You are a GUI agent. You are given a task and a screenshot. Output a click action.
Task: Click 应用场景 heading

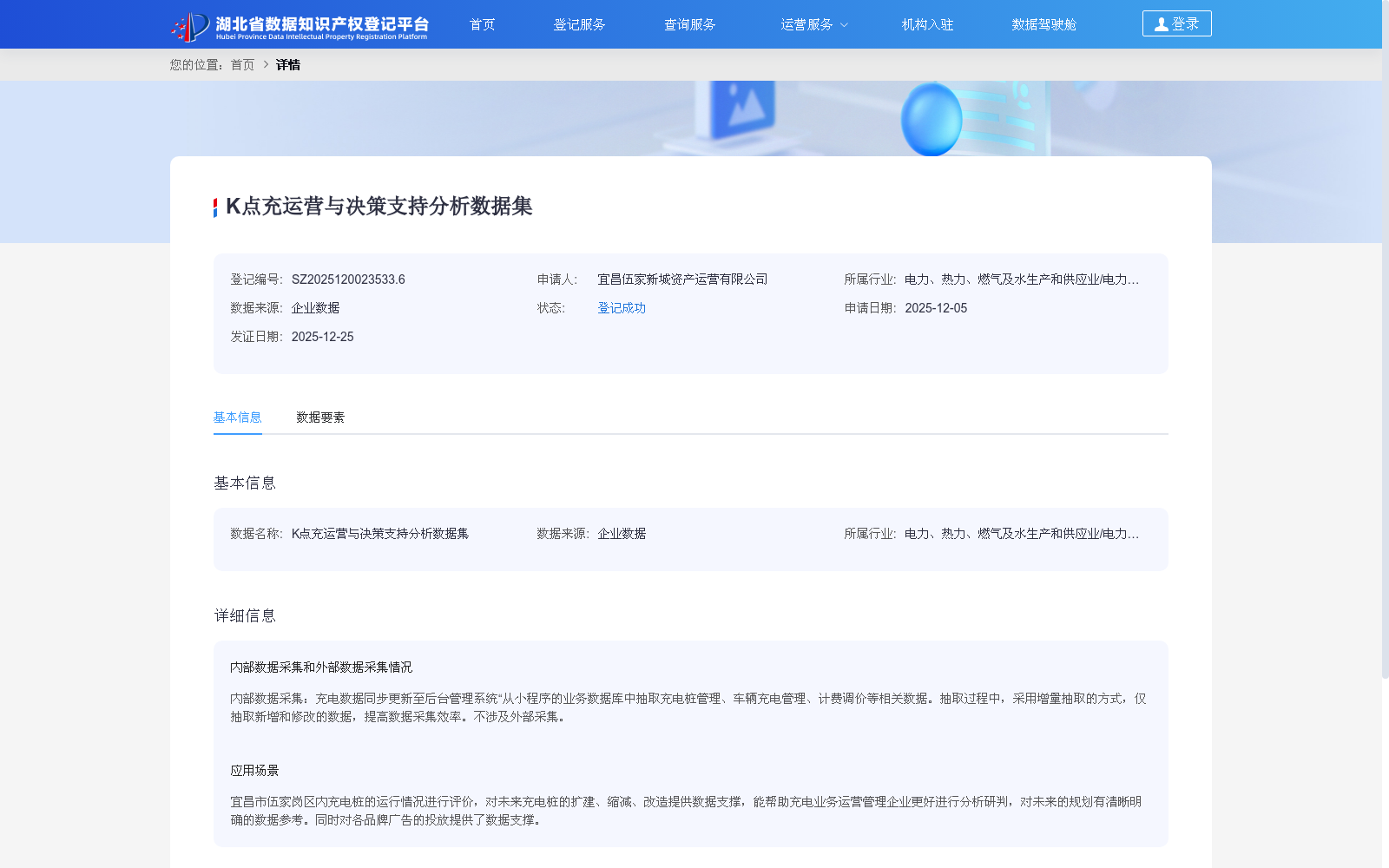coord(254,771)
